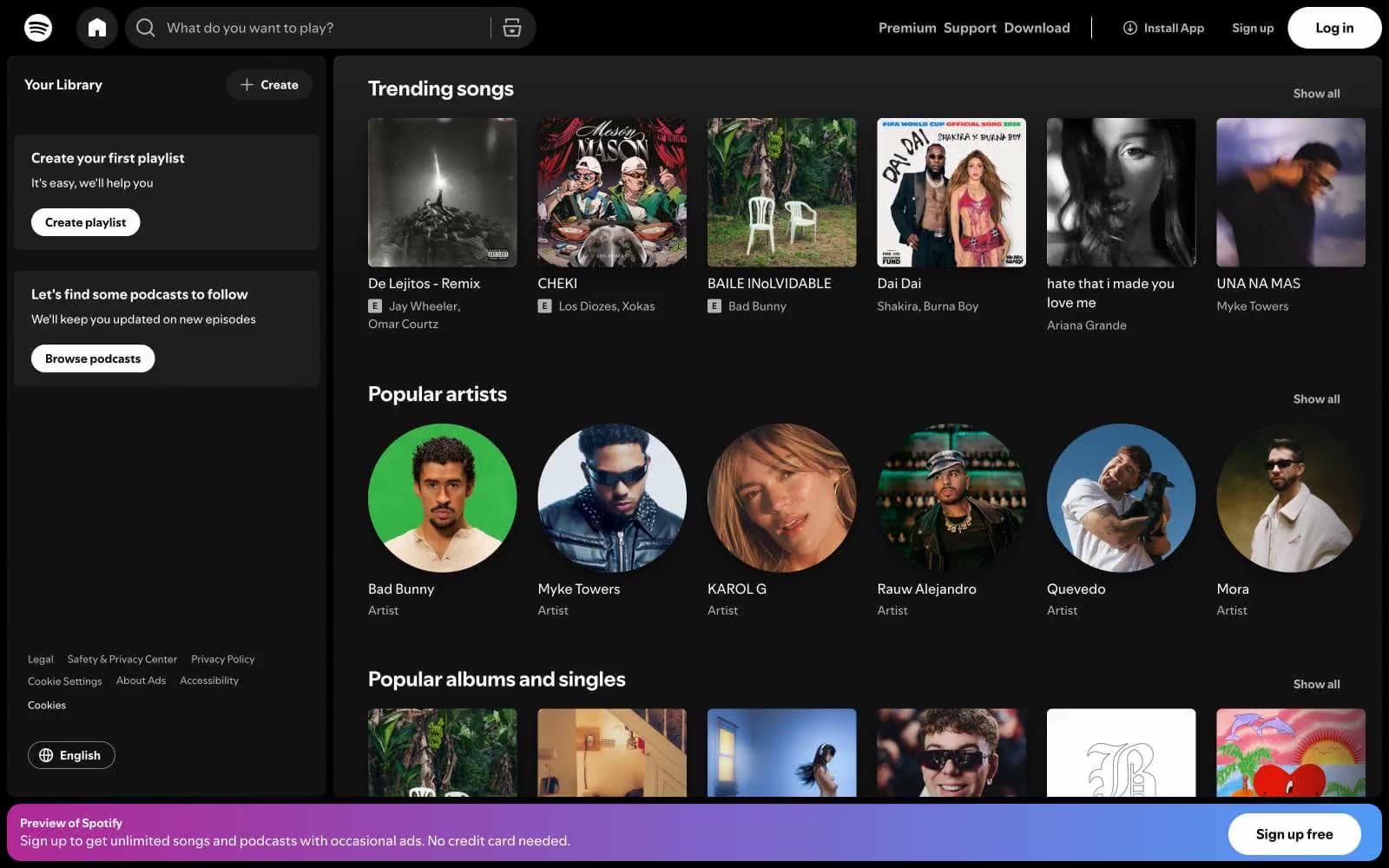The width and height of the screenshot is (1389, 868).
Task: Show all Trending songs
Action: [1316, 94]
